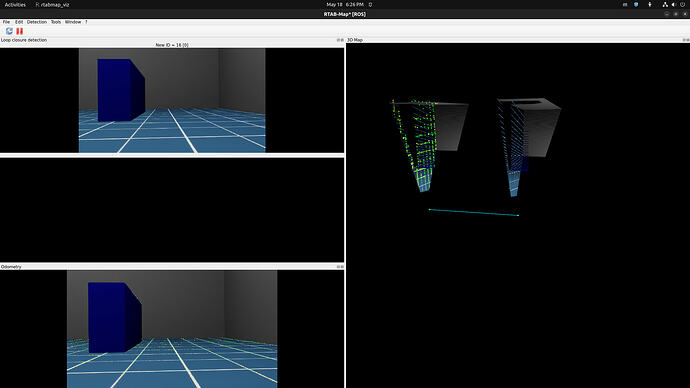Image resolution: width=690 pixels, height=388 pixels.
Task: Close the 3D Map panel
Action: click(688, 40)
